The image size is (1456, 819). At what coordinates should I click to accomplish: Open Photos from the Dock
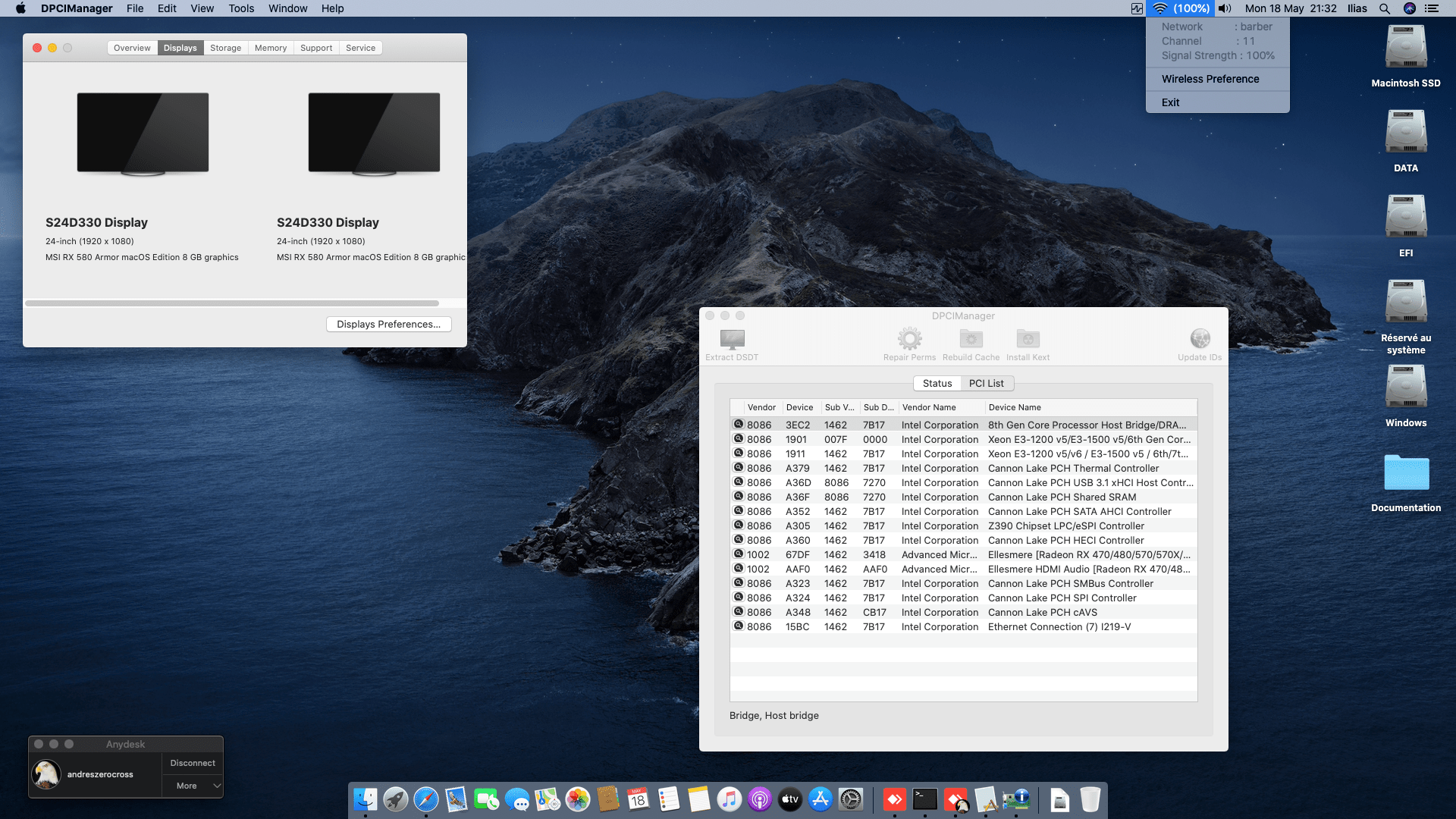point(578,799)
